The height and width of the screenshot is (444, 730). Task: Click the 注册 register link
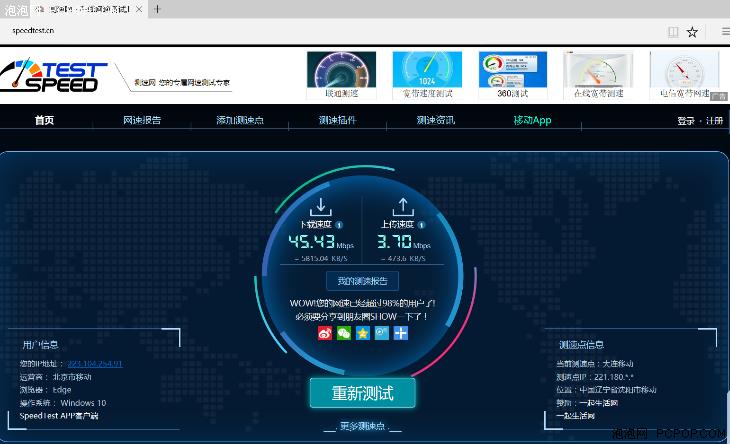point(715,121)
